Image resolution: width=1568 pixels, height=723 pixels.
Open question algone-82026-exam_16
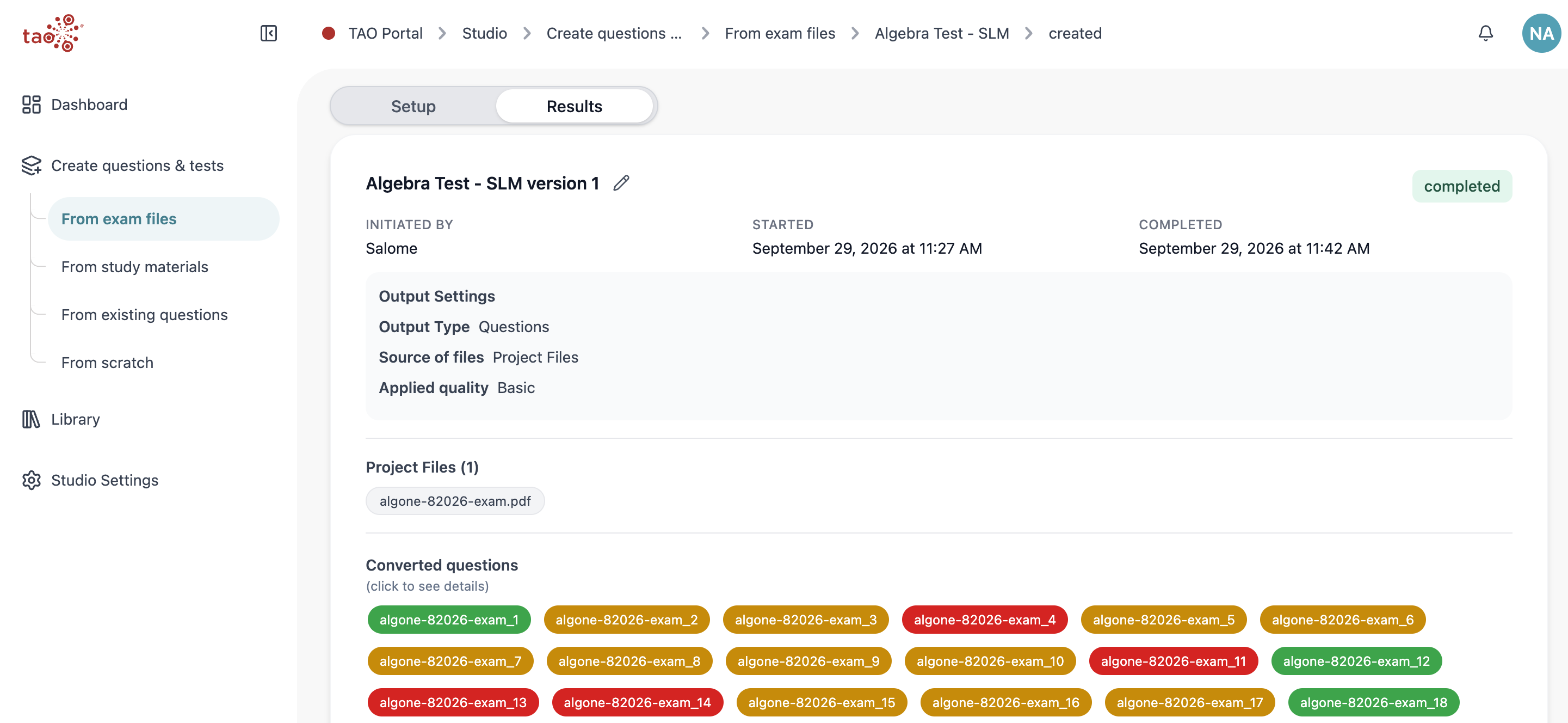pos(1005,702)
